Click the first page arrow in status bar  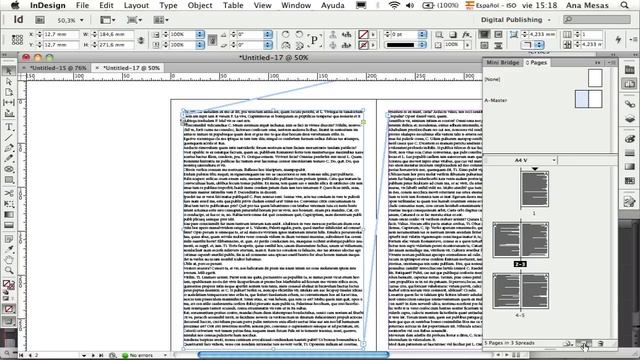(22, 356)
